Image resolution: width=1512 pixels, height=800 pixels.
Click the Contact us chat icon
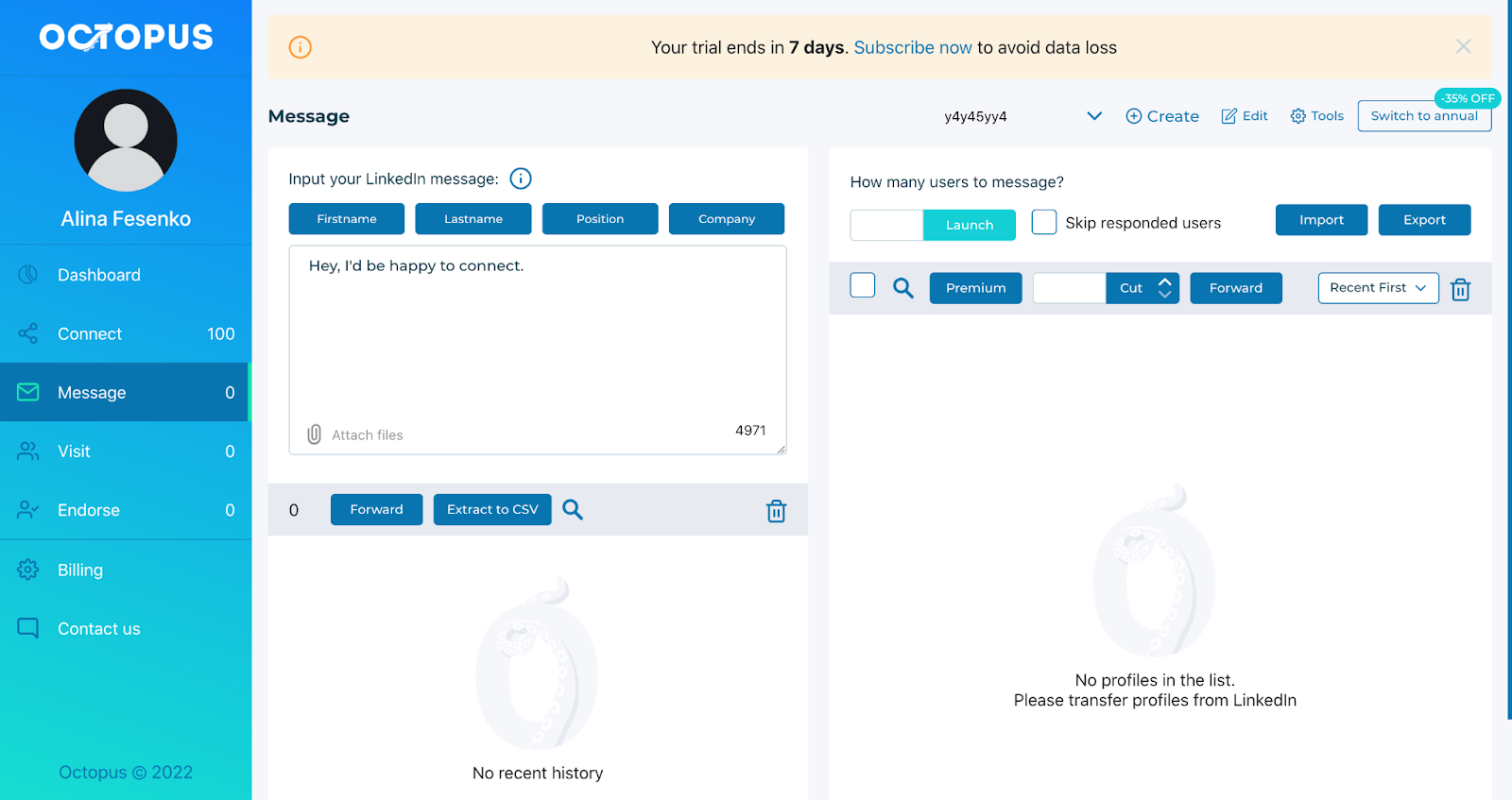click(x=28, y=628)
